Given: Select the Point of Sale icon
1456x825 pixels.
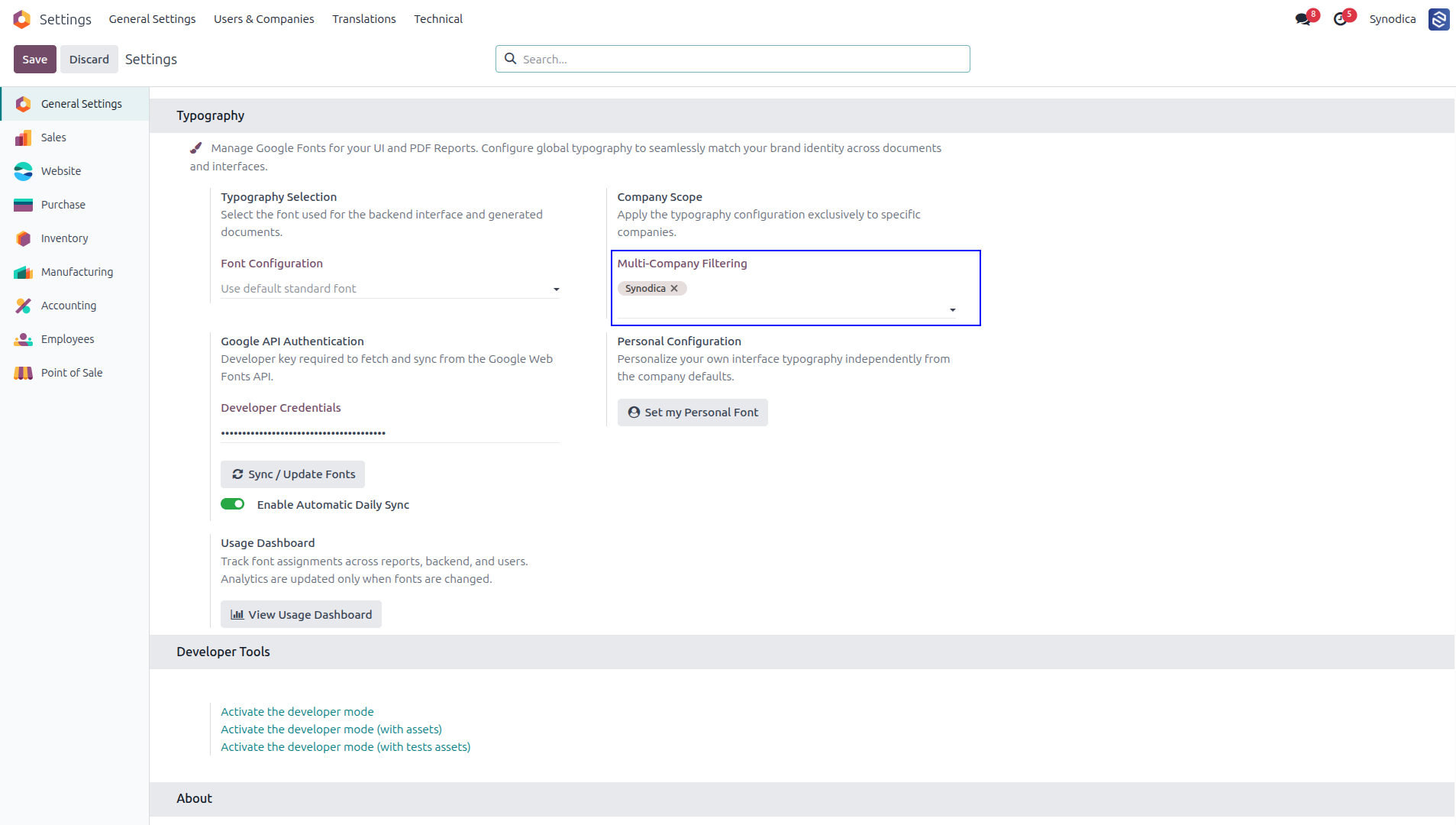Looking at the screenshot, I should click(x=24, y=373).
